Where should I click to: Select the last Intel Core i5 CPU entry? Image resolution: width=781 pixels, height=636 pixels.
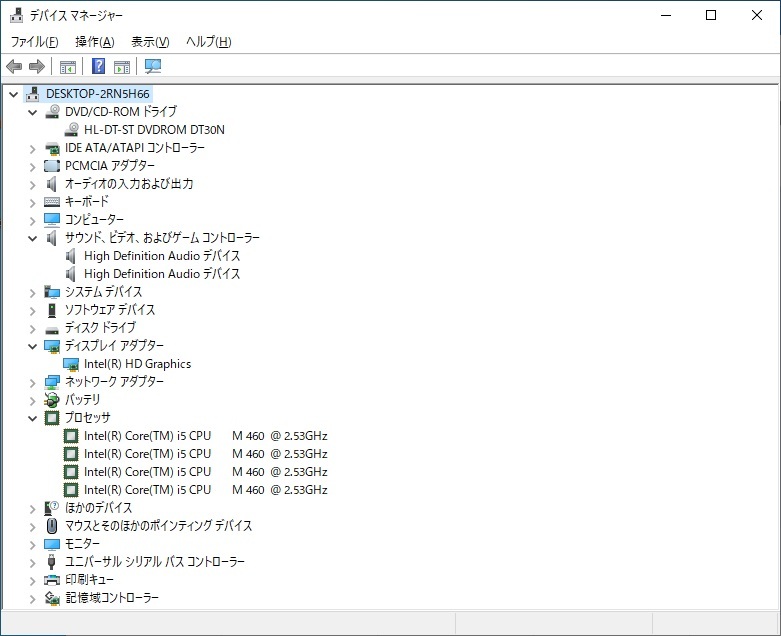[x=206, y=490]
